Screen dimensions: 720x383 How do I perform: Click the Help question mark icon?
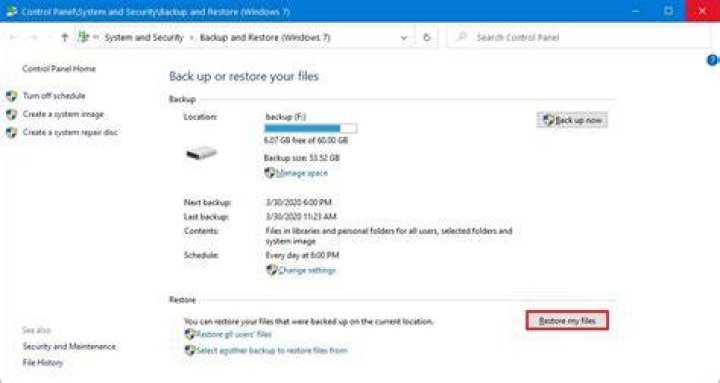point(712,60)
